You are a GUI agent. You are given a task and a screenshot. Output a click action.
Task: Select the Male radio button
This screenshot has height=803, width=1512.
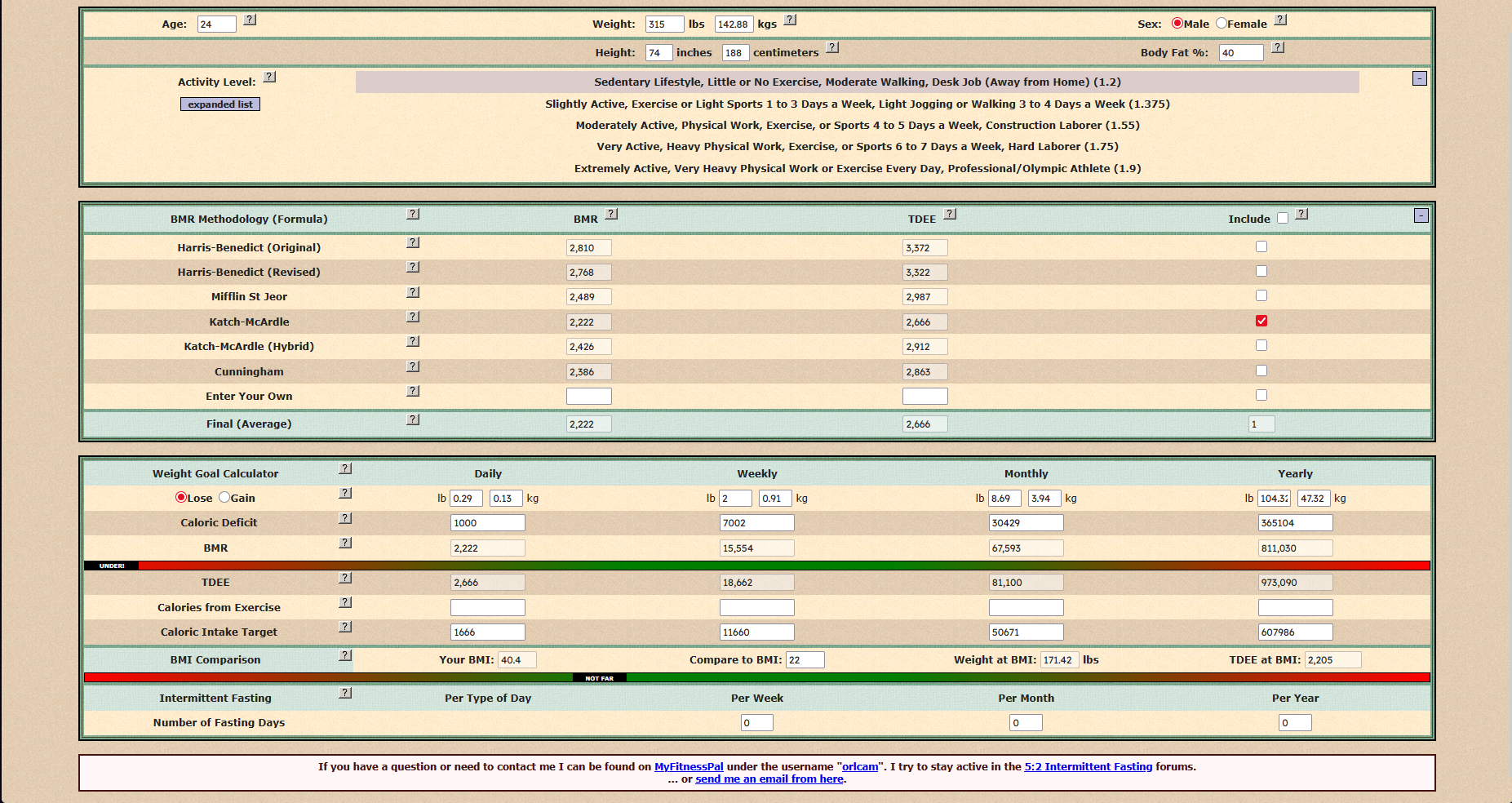pos(1177,23)
